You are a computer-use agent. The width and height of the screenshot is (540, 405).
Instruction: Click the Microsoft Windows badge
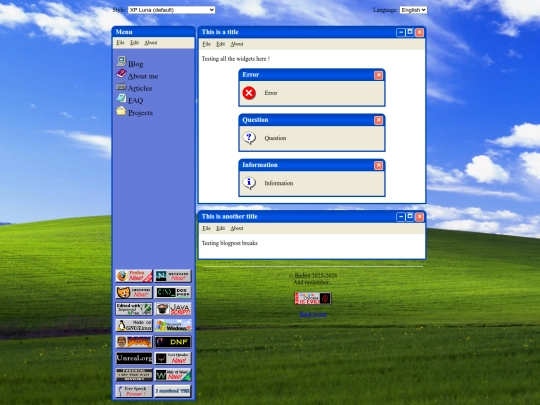click(173, 325)
